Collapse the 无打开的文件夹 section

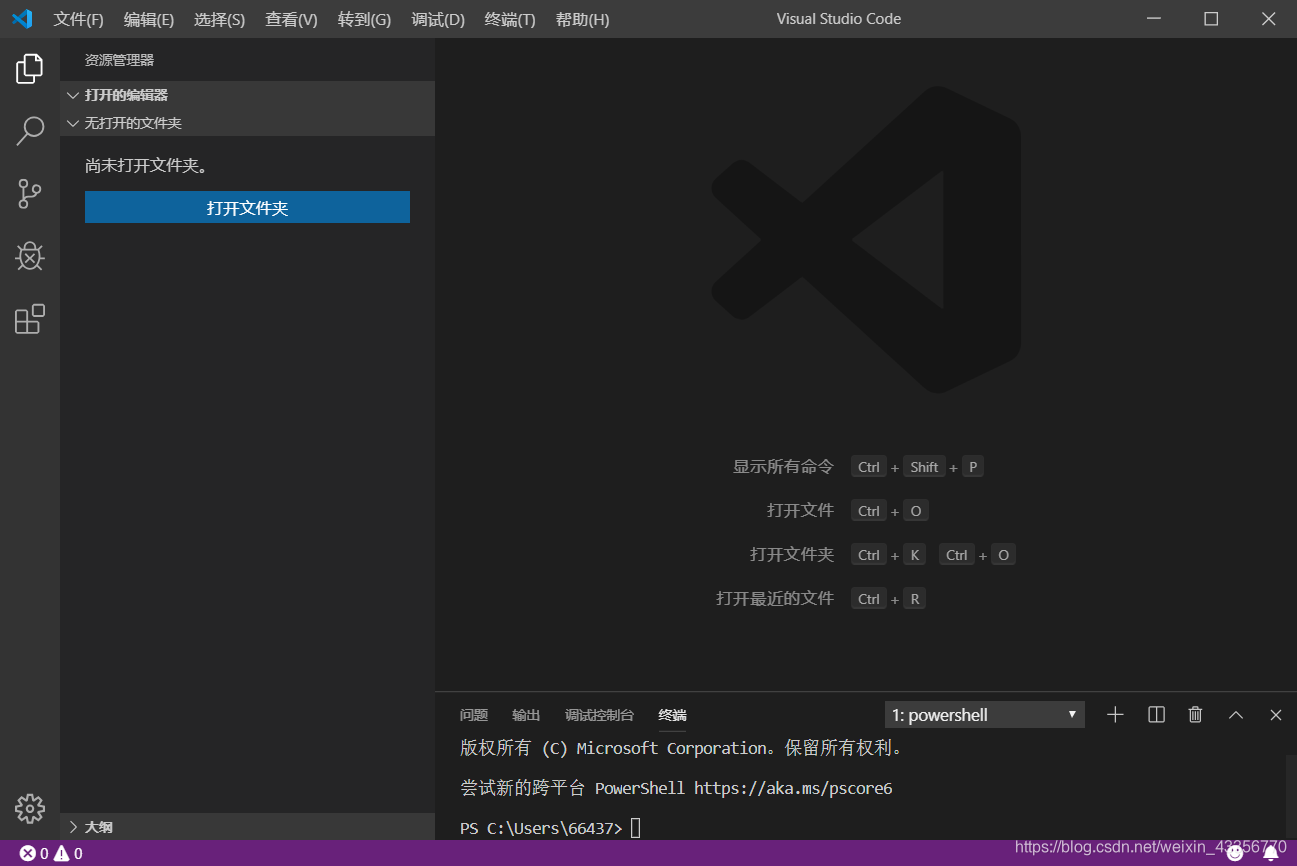pos(247,123)
